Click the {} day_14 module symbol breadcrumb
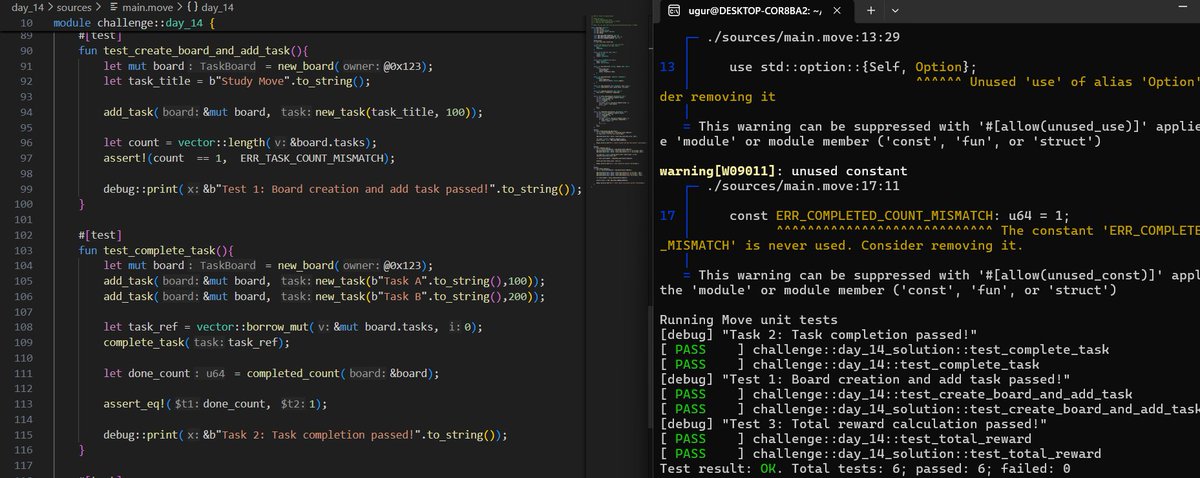 pyautogui.click(x=209, y=7)
